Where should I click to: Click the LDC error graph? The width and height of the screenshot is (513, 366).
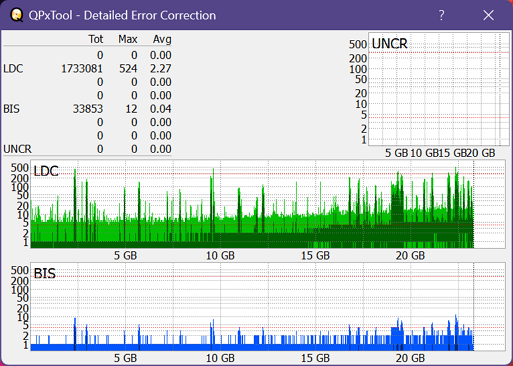tap(268, 204)
